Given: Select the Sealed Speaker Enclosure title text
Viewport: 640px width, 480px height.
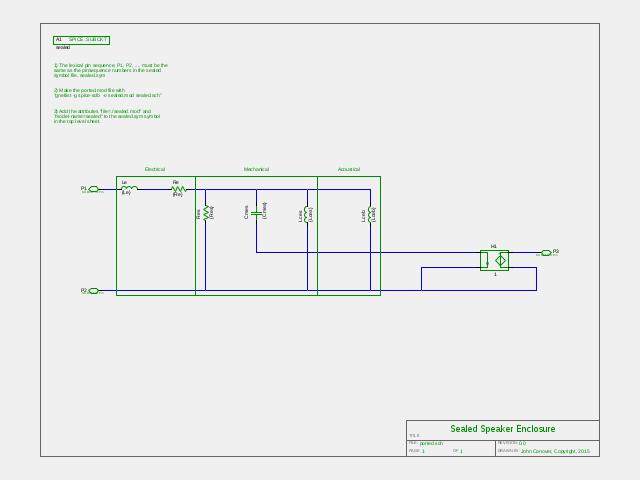Looking at the screenshot, I should point(502,429).
